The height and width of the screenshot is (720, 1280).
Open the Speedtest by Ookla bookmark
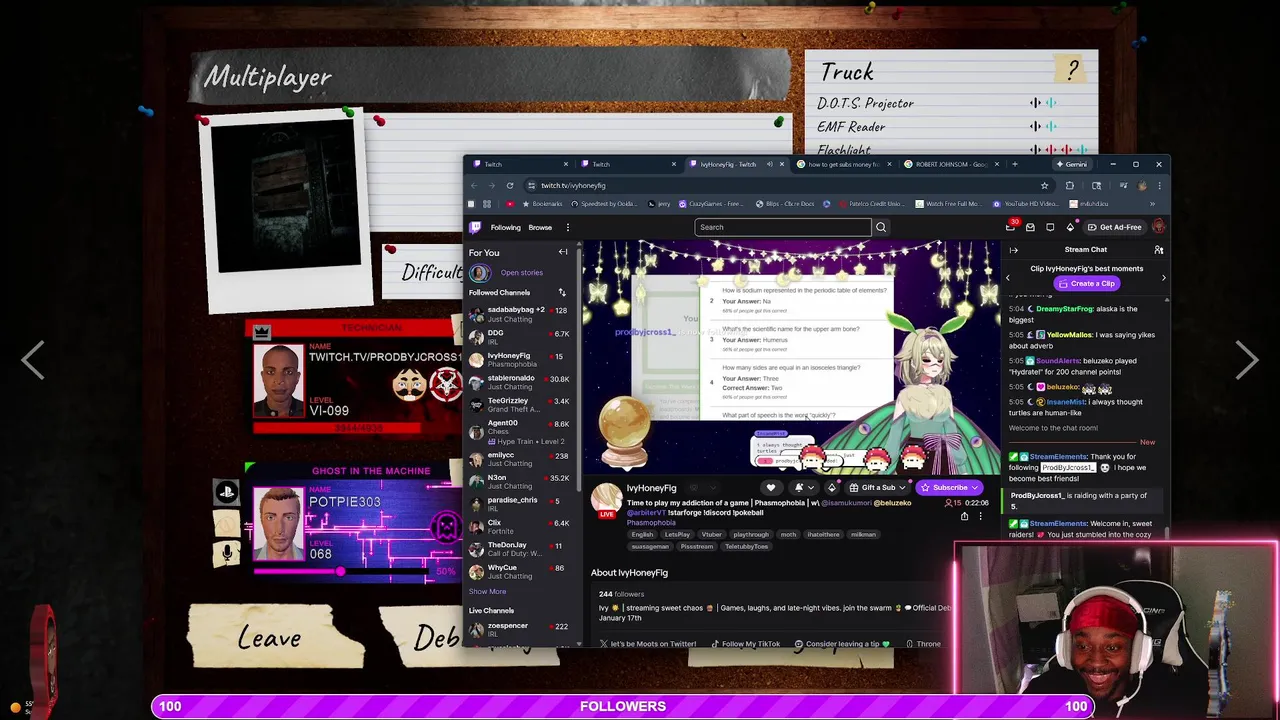click(x=604, y=204)
